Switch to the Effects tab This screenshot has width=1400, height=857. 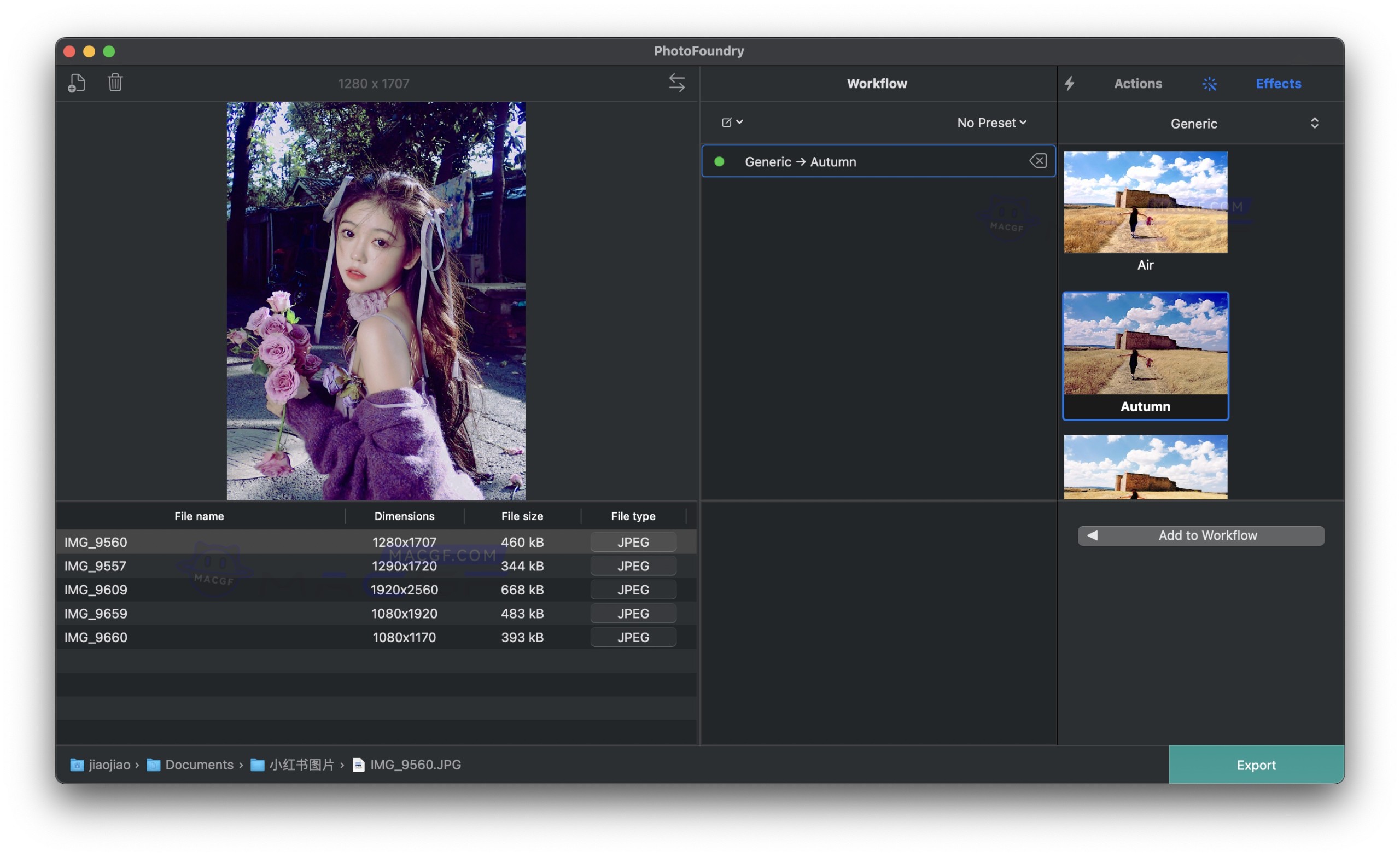1279,84
